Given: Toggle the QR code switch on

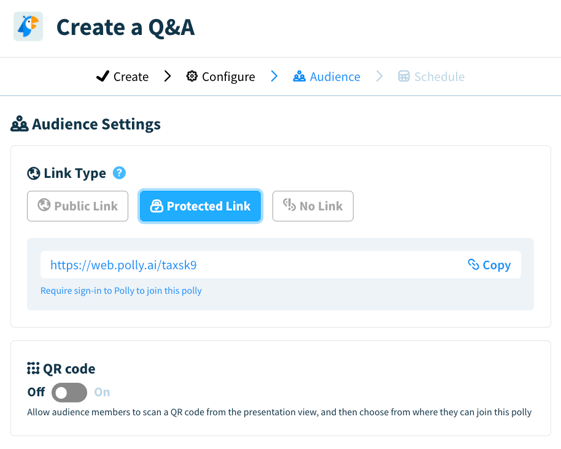Looking at the screenshot, I should [69, 392].
